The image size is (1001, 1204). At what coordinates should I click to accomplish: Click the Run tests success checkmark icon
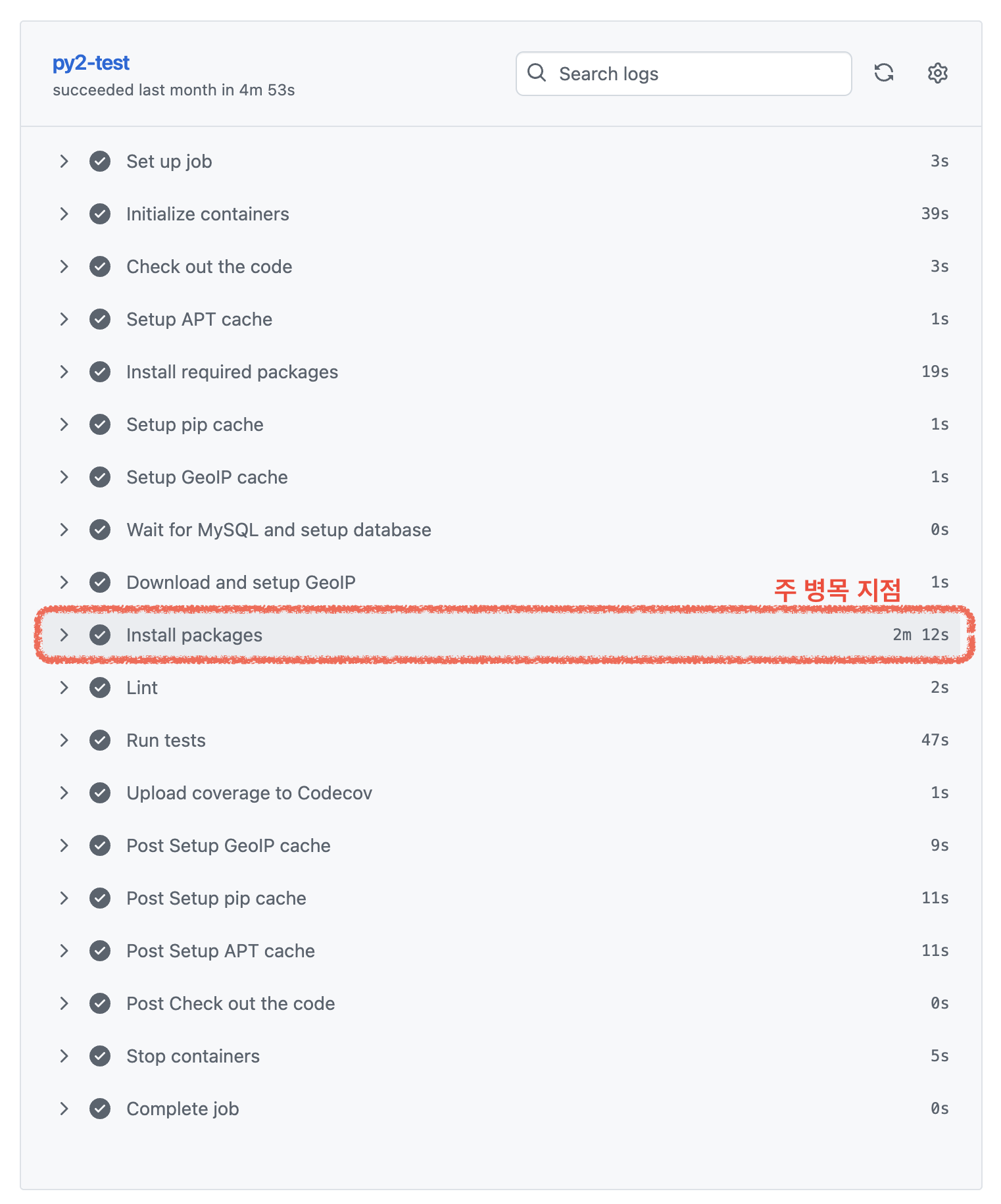pyautogui.click(x=100, y=740)
